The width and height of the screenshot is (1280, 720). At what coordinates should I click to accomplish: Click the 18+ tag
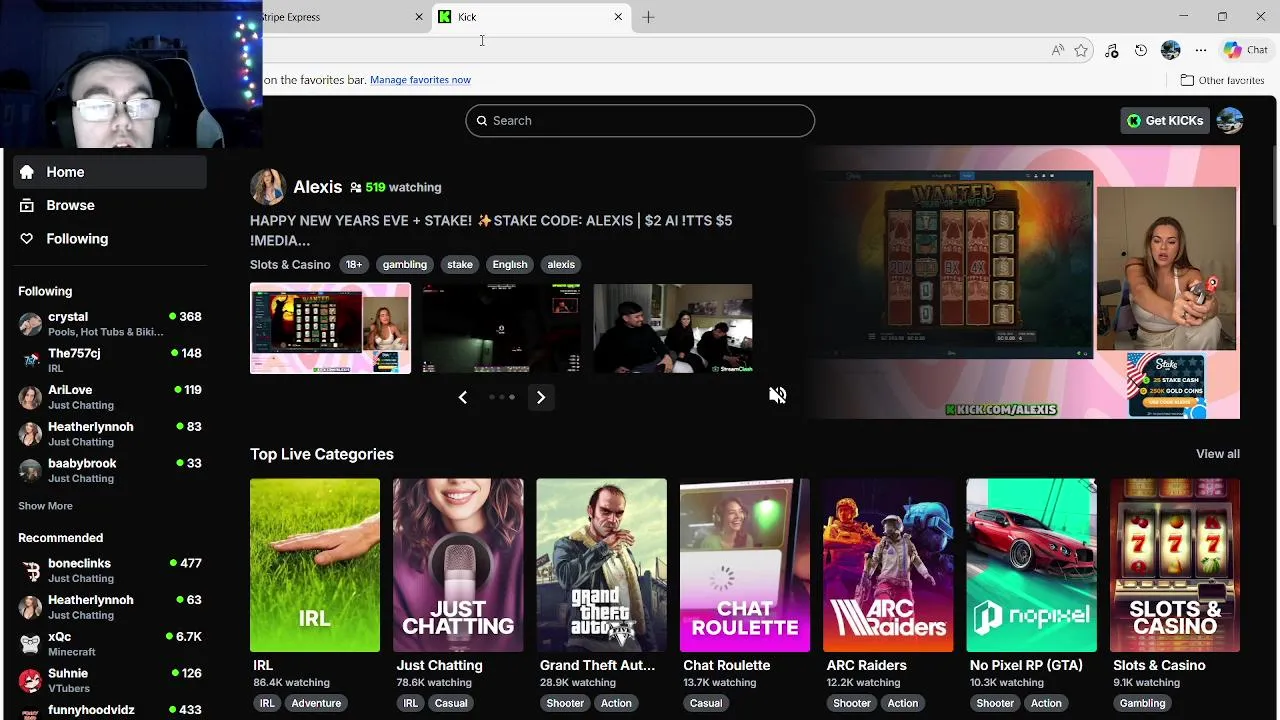click(x=354, y=265)
